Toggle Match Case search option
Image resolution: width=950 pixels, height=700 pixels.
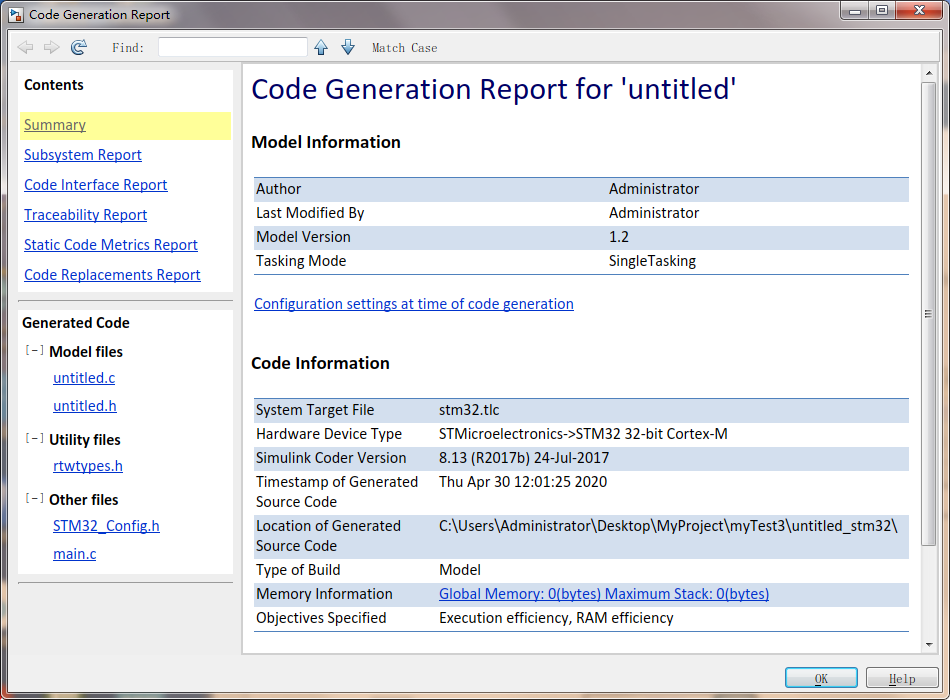pos(404,48)
